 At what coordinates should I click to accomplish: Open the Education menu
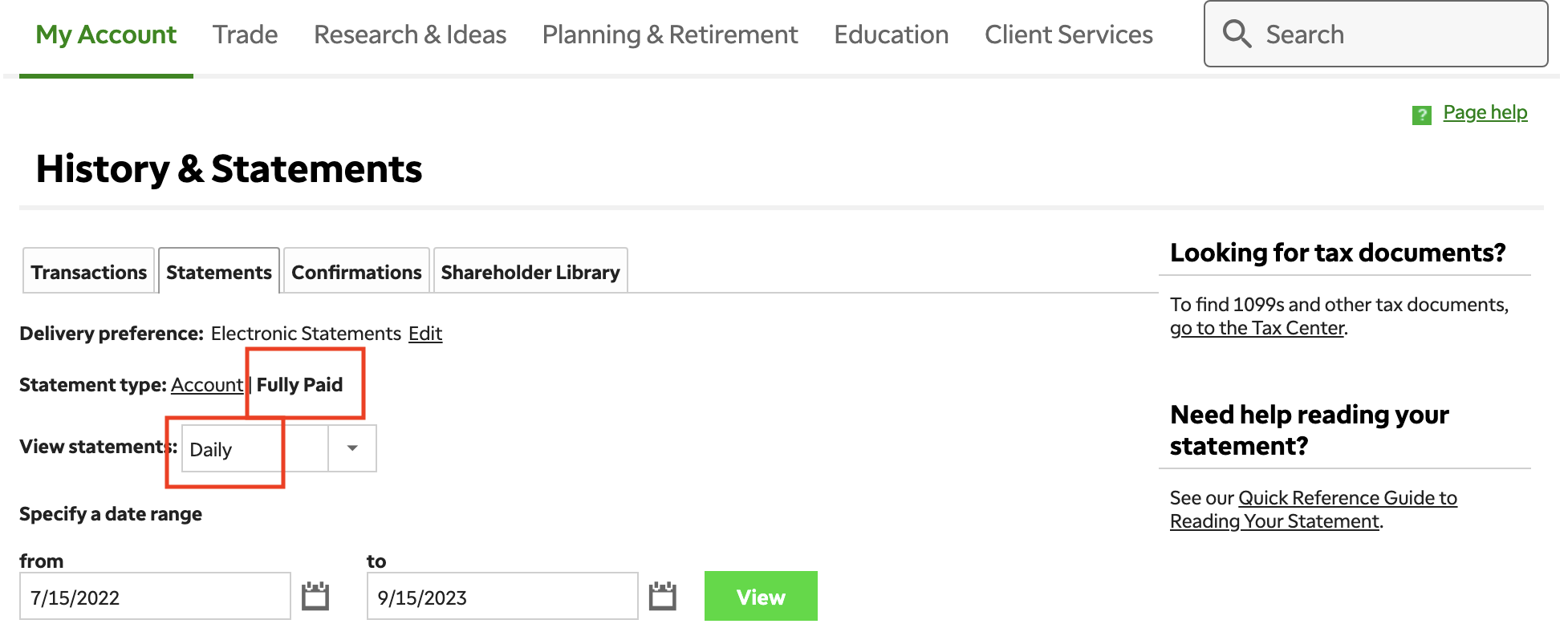tap(891, 34)
